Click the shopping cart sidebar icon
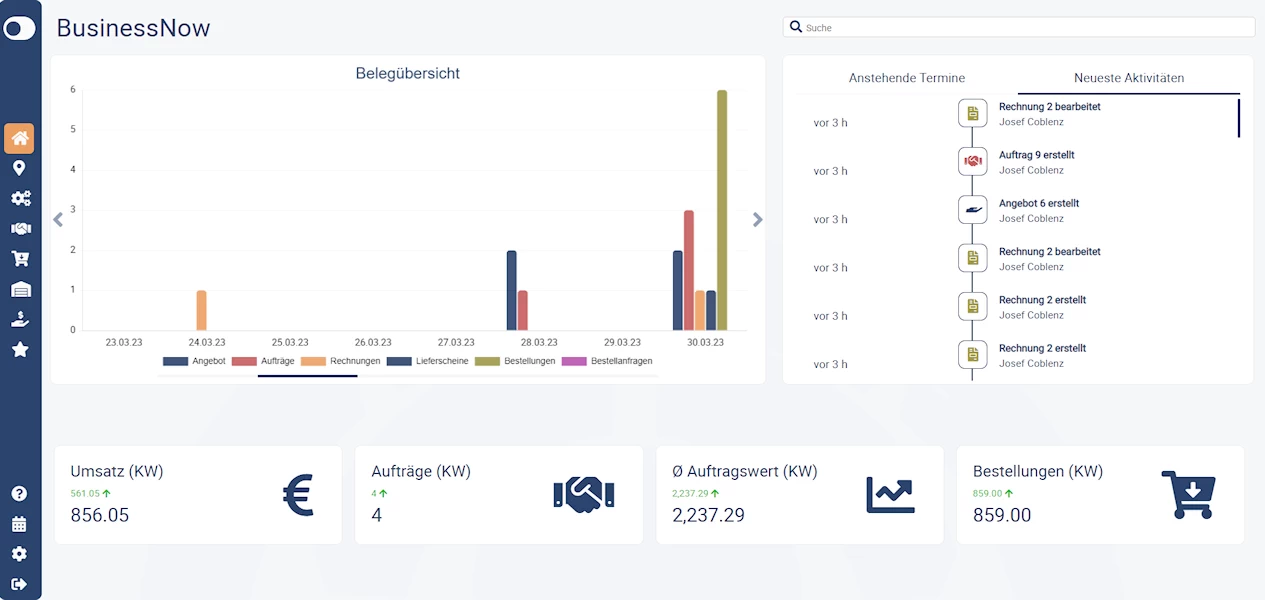Viewport: 1265px width, 600px height. click(19, 259)
